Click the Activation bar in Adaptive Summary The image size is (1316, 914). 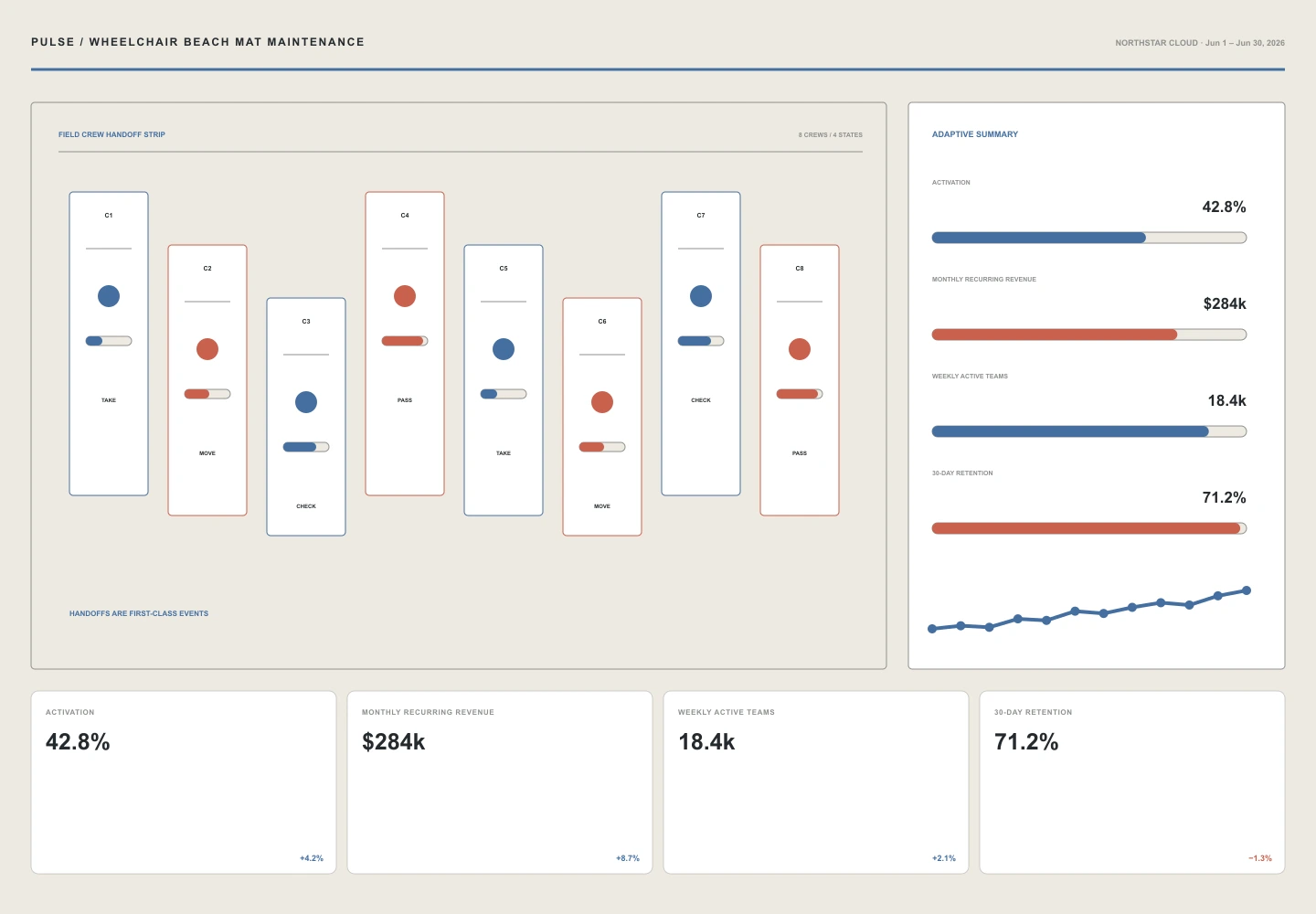[1089, 238]
